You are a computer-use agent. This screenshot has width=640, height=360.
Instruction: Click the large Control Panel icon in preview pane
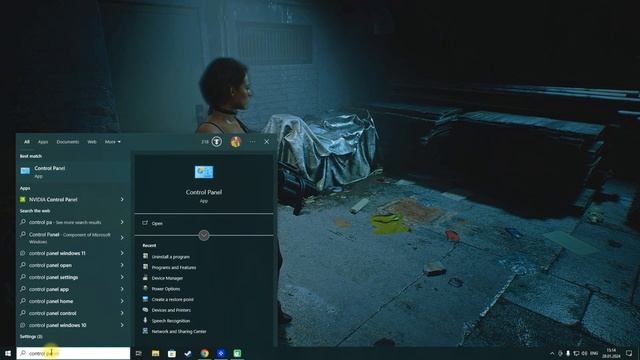point(204,172)
